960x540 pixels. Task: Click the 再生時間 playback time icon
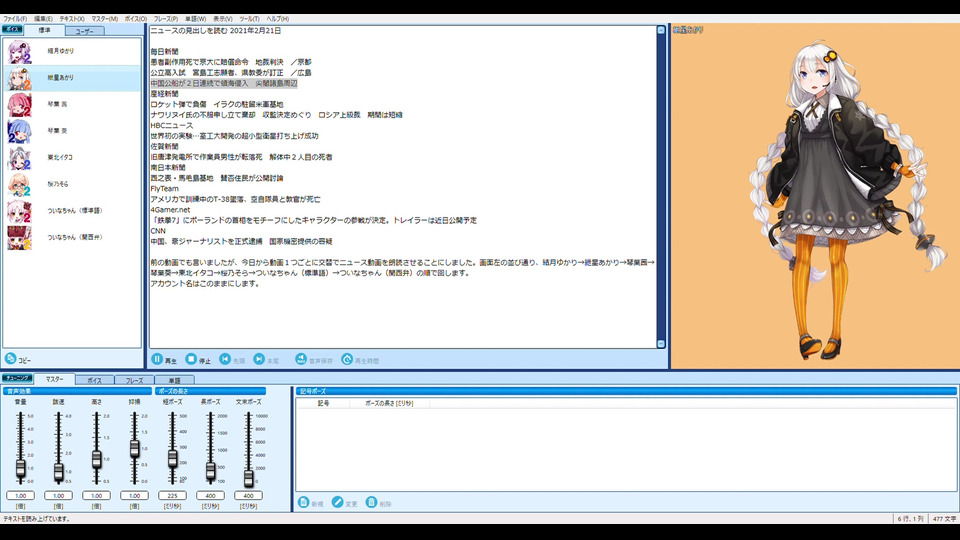(347, 359)
